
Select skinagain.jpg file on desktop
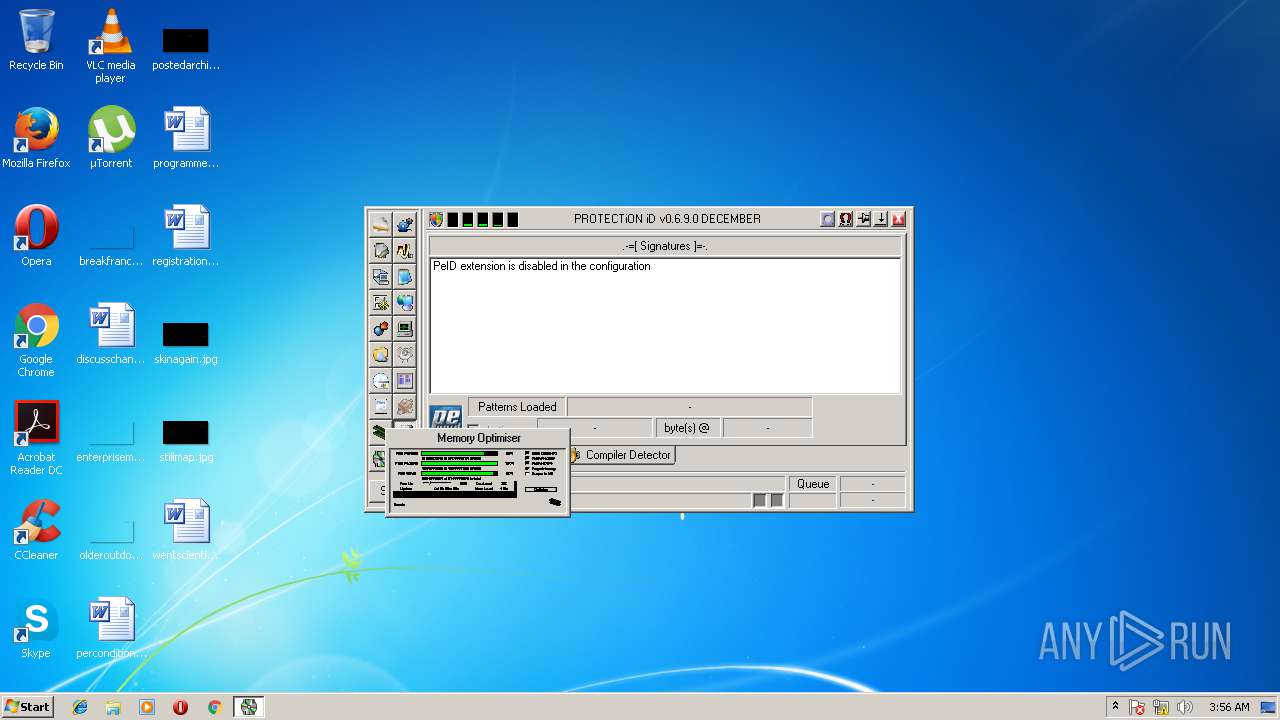[186, 341]
